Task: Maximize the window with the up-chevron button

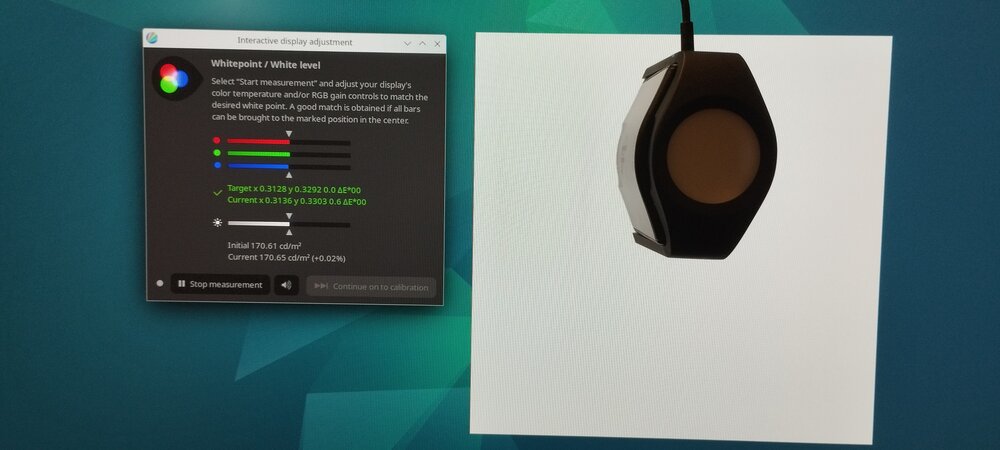Action: (x=422, y=43)
